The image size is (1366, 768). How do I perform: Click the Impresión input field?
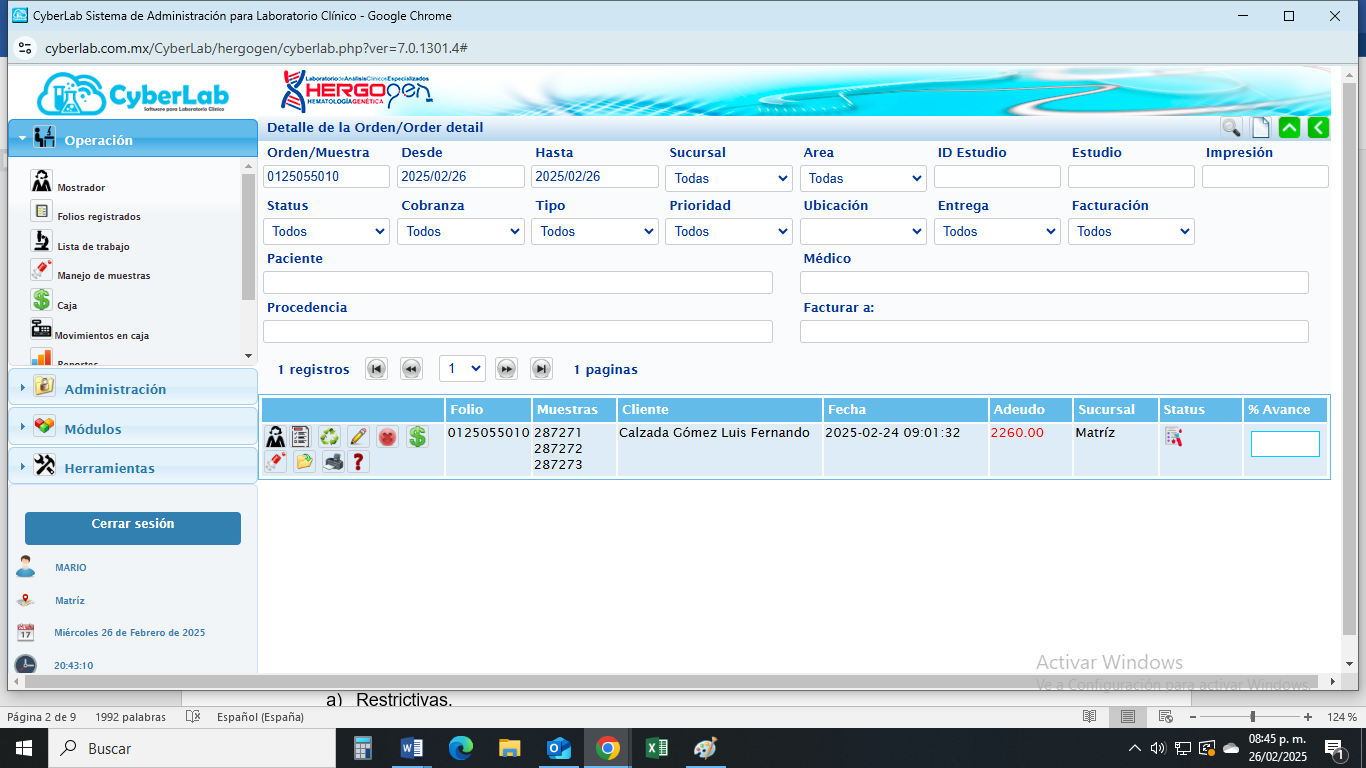coord(1265,177)
